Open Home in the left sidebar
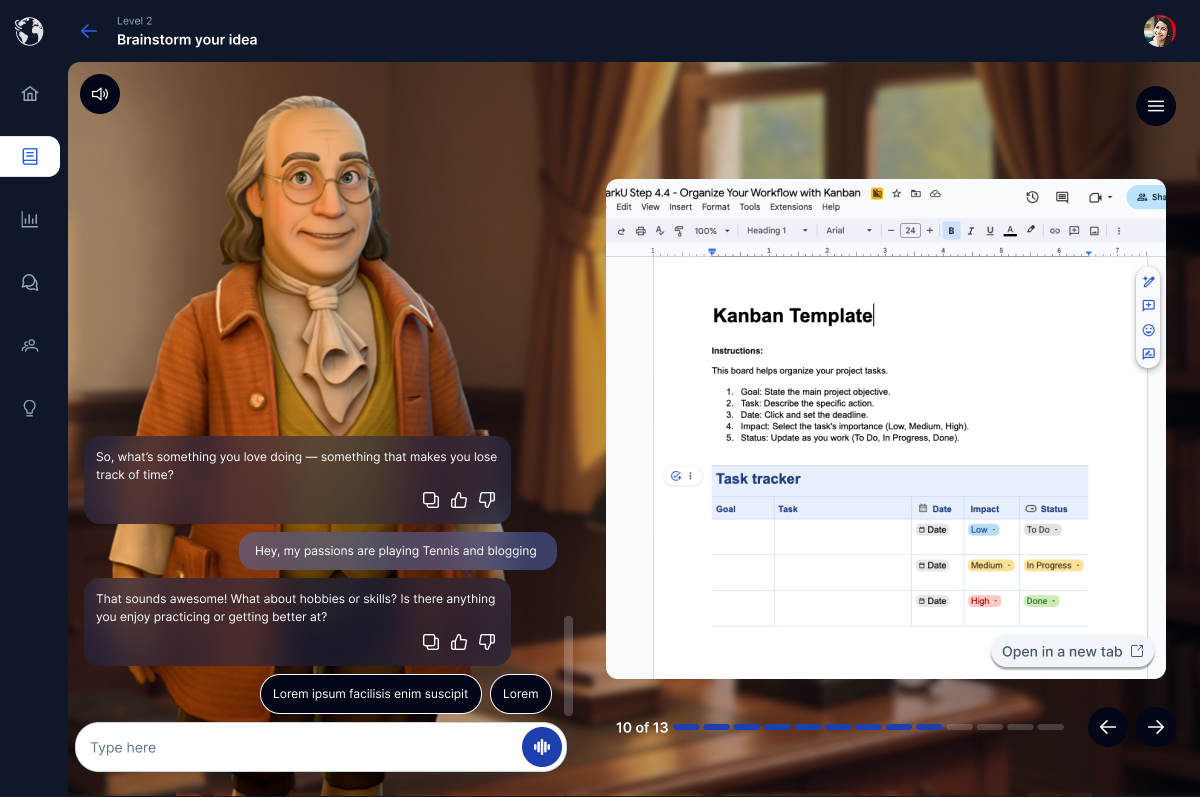 pos(30,94)
